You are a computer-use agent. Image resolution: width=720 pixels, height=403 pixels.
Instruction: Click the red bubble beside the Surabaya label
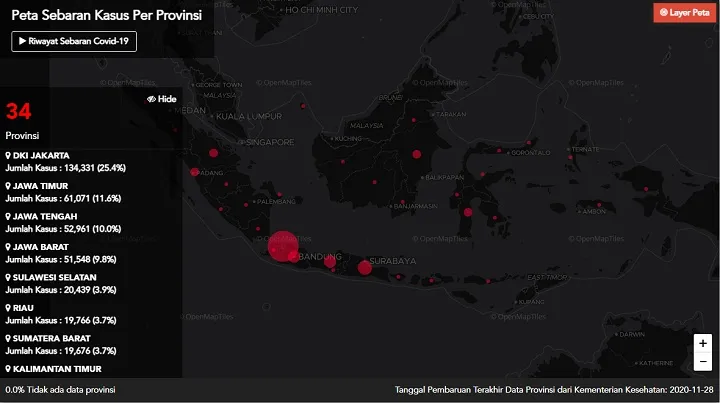tap(365, 267)
